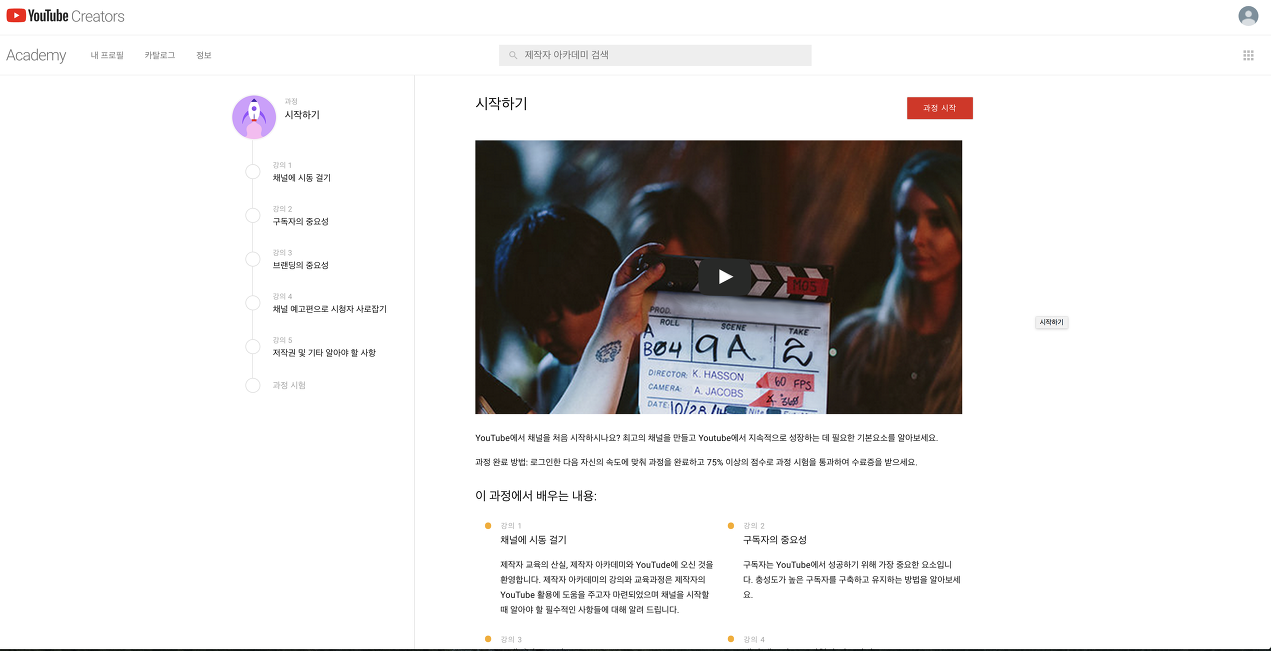Screen dimensions: 1271x651
Task: Play the course introduction video
Action: click(x=722, y=277)
